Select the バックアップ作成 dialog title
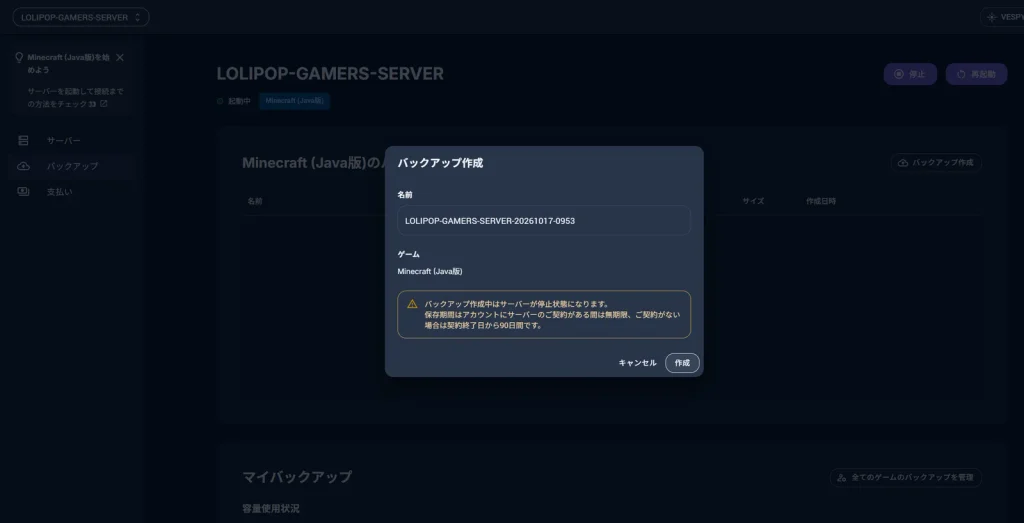 440,163
